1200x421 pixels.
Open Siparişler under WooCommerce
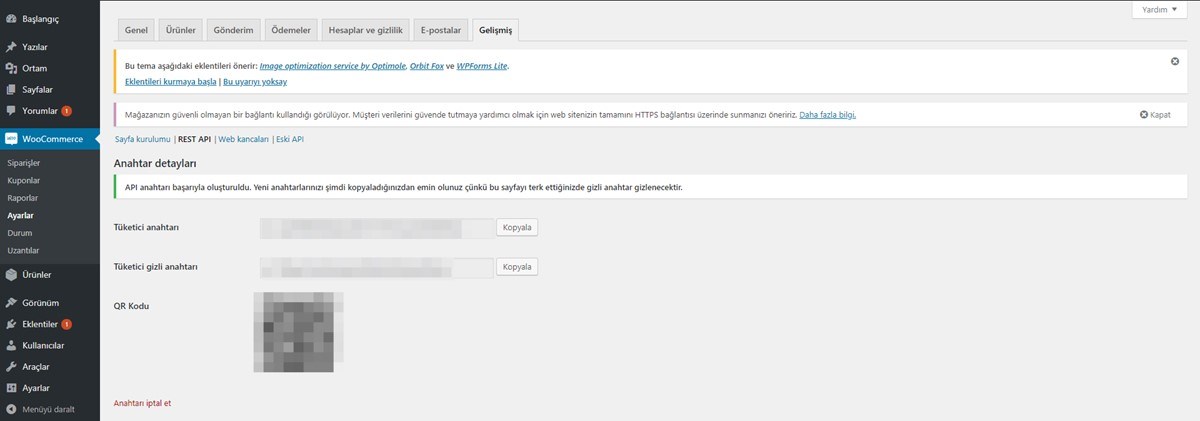(x=23, y=162)
